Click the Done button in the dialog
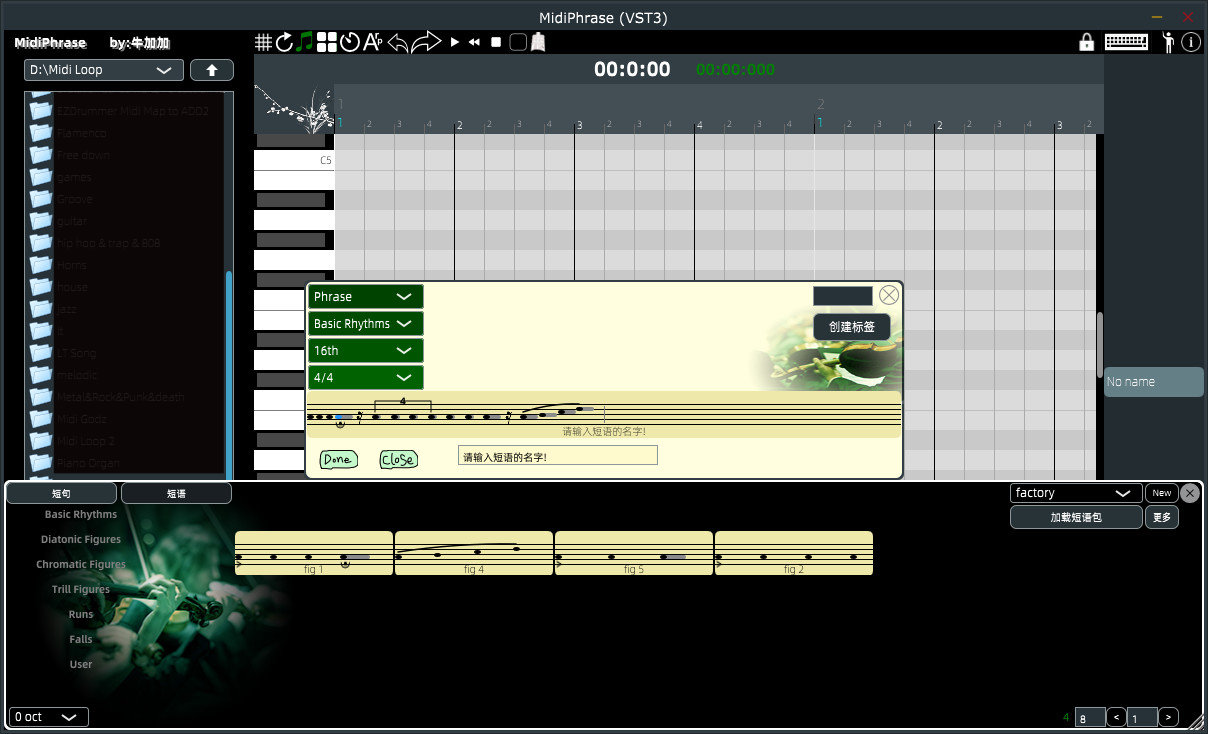Image resolution: width=1208 pixels, height=734 pixels. tap(338, 459)
